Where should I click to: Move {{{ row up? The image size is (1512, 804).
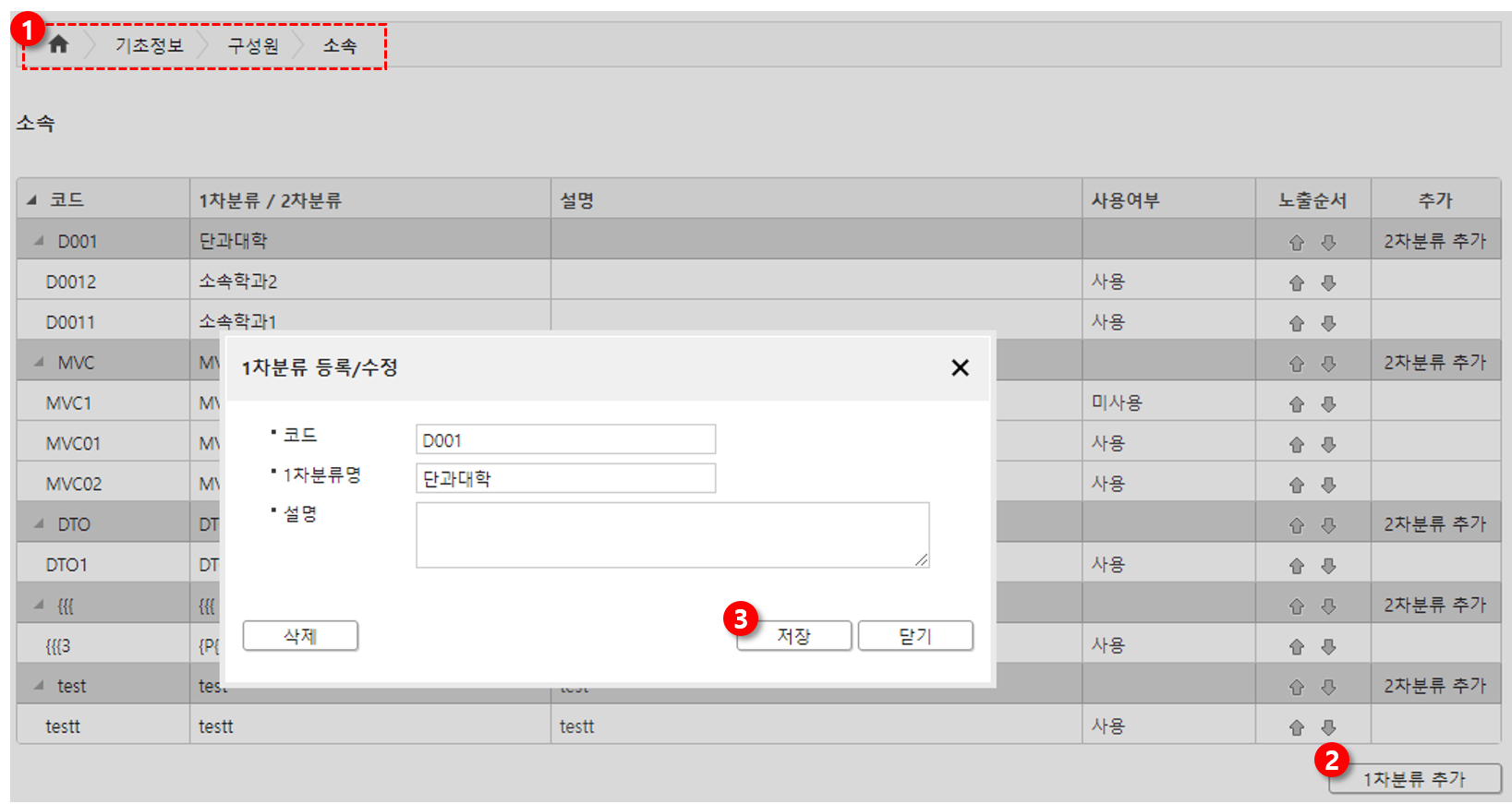pyautogui.click(x=1297, y=606)
